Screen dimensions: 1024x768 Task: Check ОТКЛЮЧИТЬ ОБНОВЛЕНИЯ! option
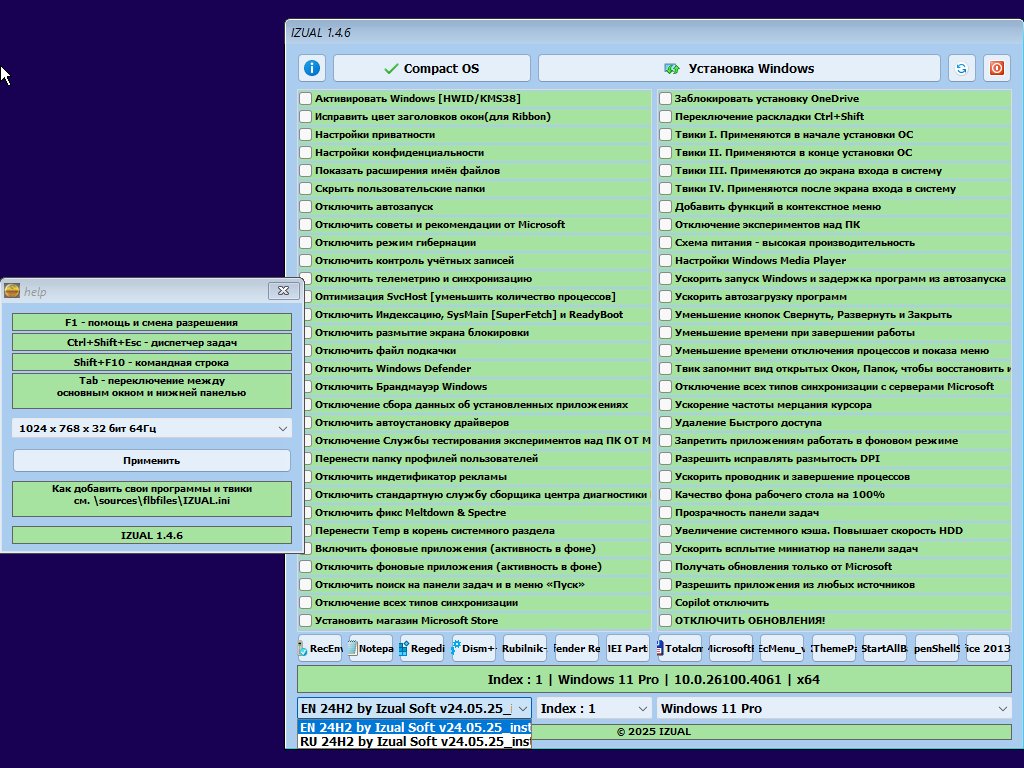pos(665,620)
